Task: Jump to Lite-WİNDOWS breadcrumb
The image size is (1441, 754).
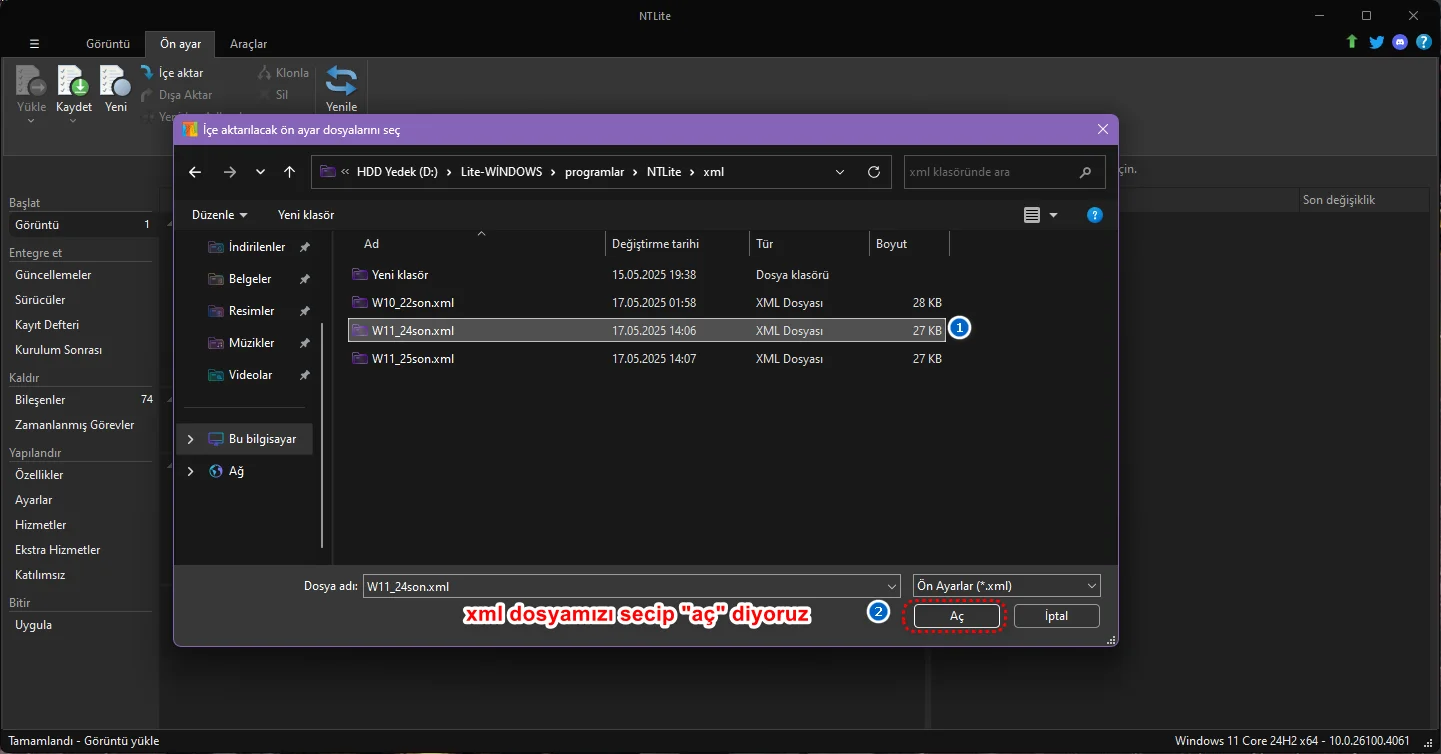Action: click(x=500, y=172)
